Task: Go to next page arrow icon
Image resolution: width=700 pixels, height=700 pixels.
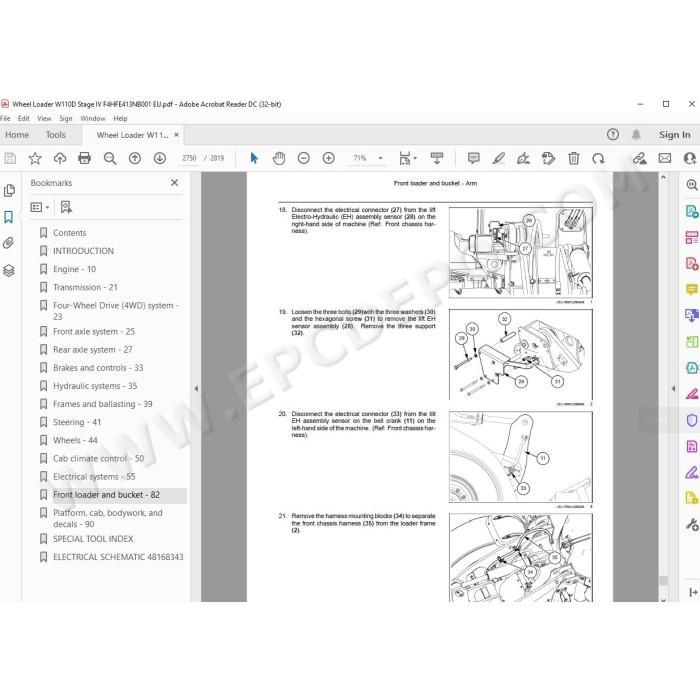Action: click(x=160, y=158)
